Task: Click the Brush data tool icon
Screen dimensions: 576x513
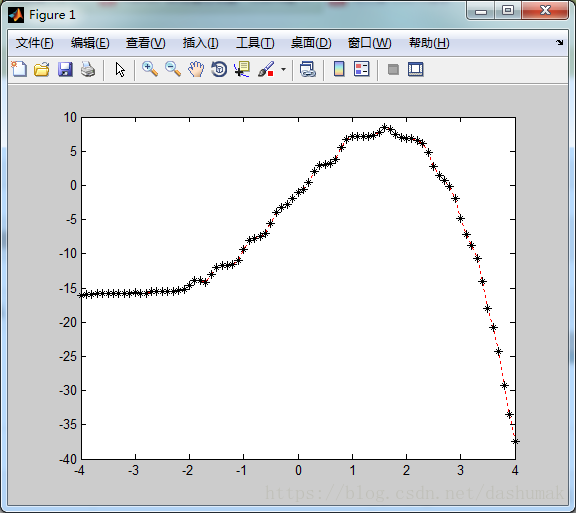Action: pyautogui.click(x=266, y=69)
